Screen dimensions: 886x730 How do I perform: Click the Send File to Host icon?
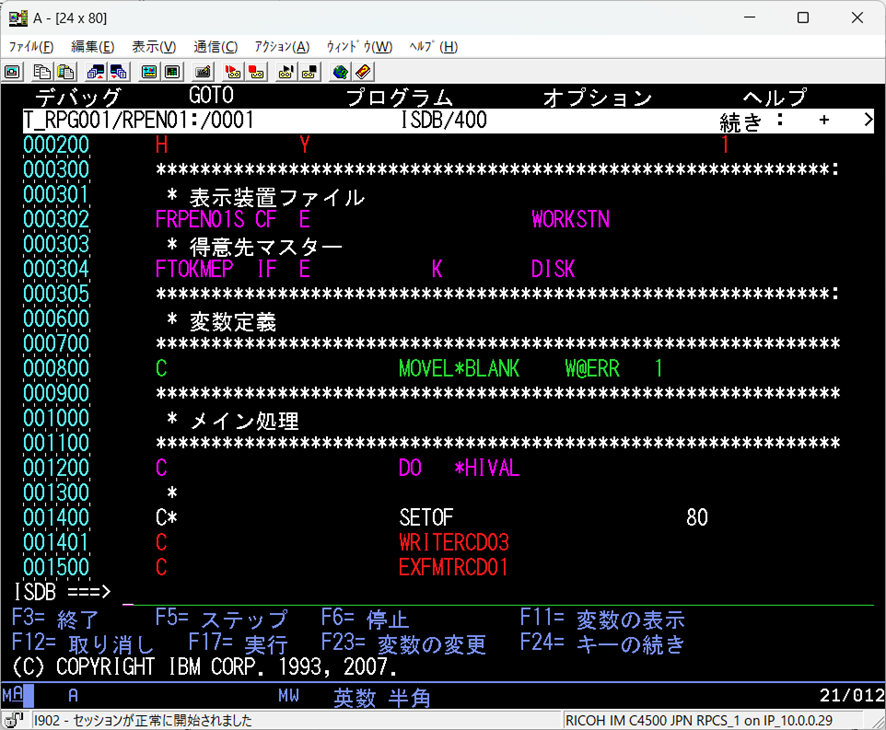pyautogui.click(x=95, y=72)
